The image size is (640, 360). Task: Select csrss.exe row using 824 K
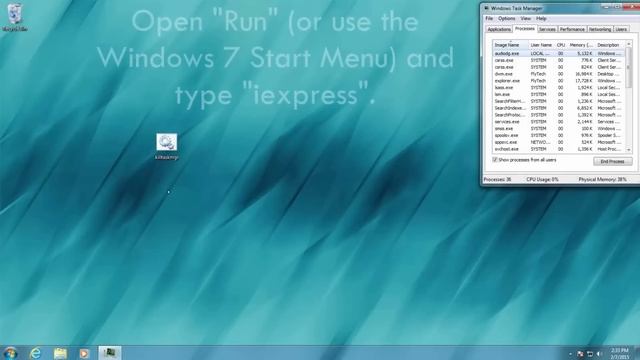[559, 67]
